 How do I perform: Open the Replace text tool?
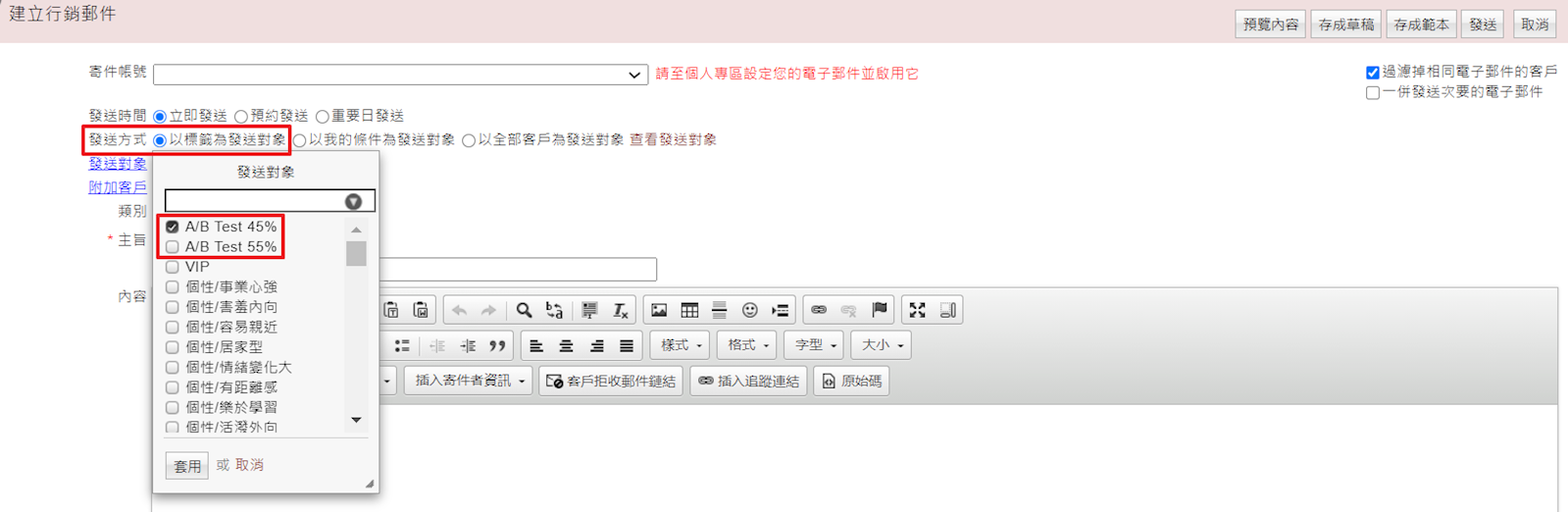pyautogui.click(x=554, y=310)
